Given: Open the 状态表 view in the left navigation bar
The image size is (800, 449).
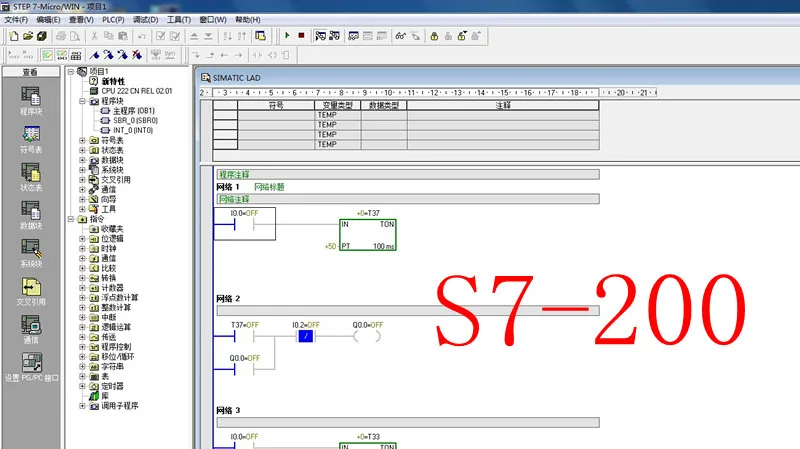Looking at the screenshot, I should (31, 177).
